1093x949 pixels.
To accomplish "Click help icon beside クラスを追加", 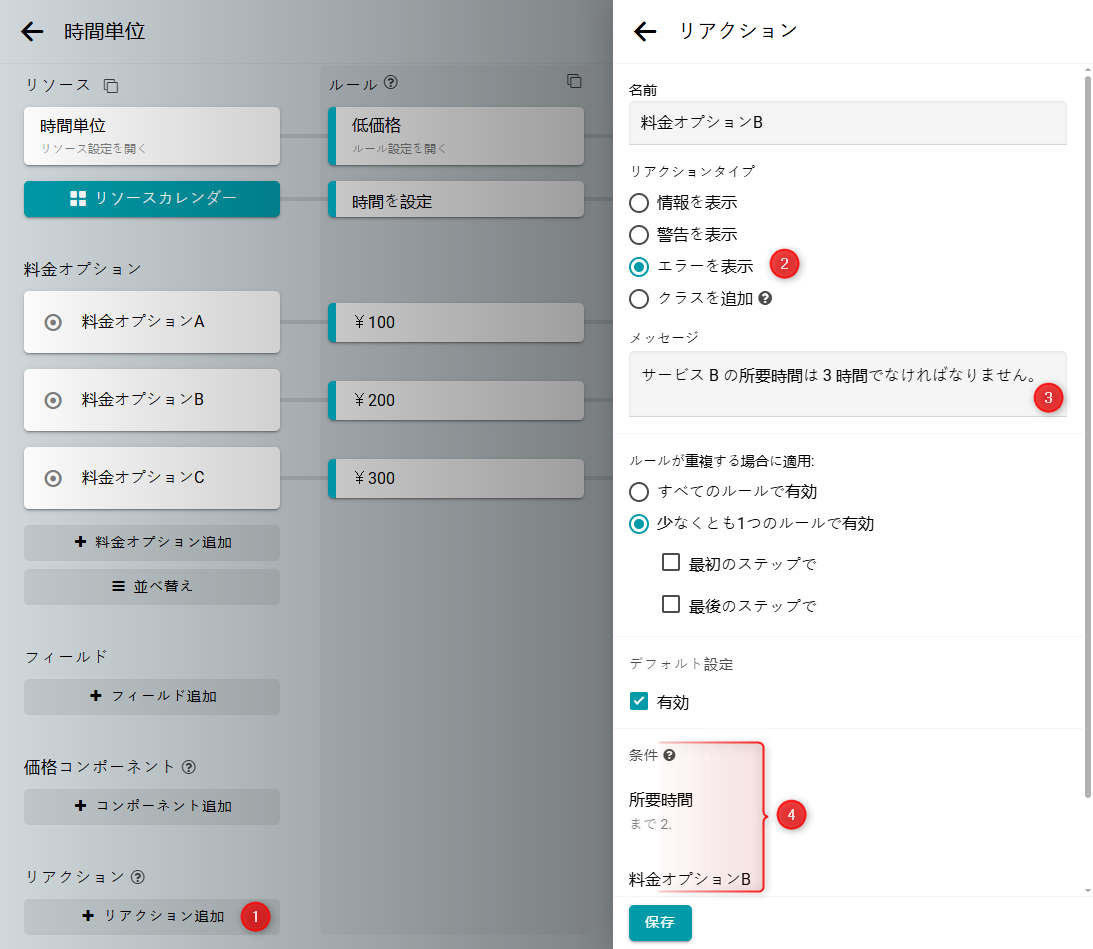I will [765, 298].
